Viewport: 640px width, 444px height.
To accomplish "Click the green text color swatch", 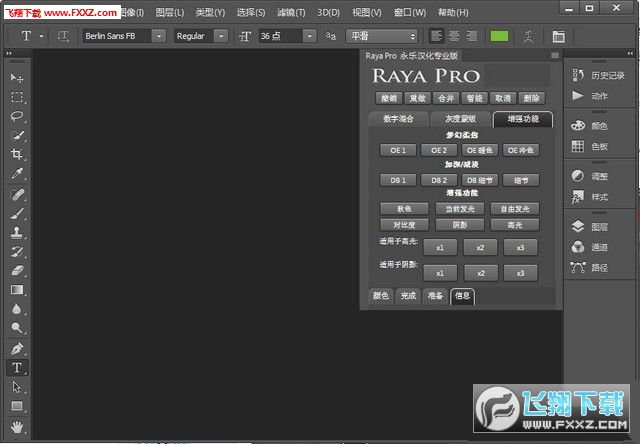I will (x=499, y=36).
